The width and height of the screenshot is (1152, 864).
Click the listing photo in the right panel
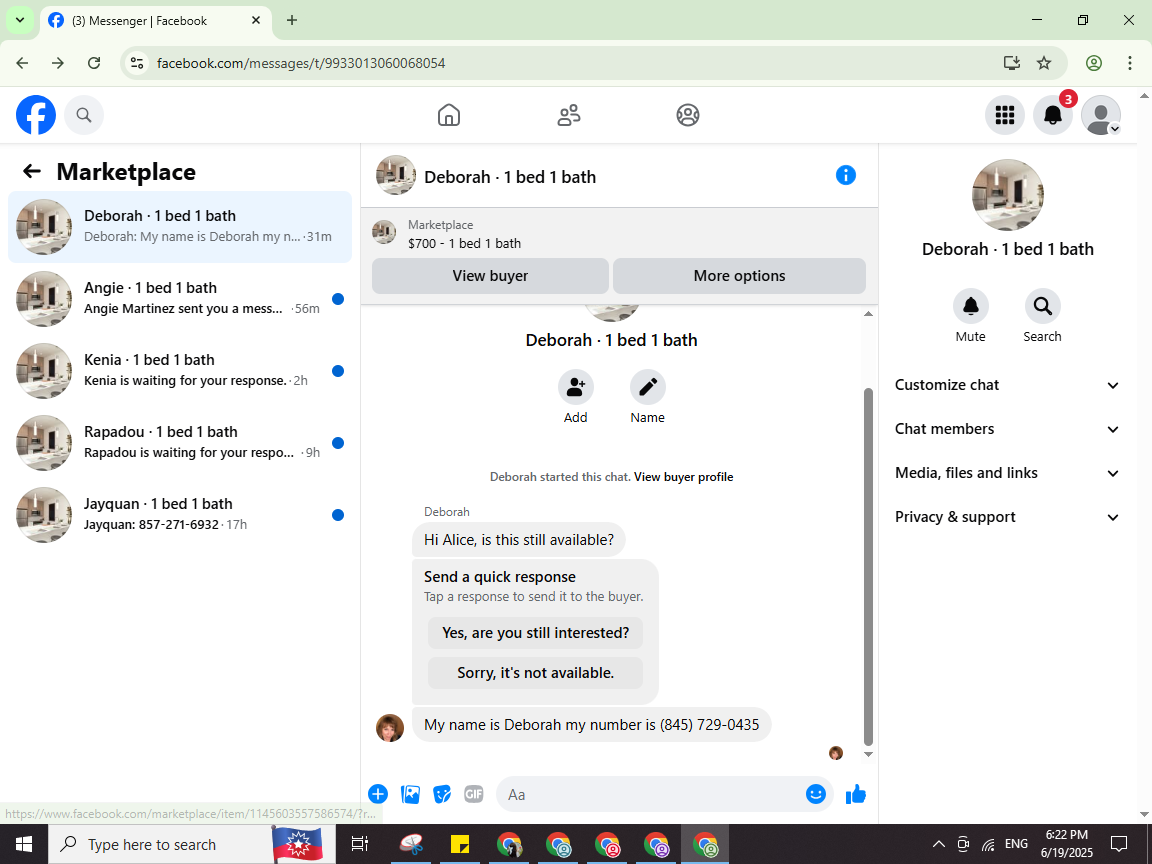(x=1007, y=195)
